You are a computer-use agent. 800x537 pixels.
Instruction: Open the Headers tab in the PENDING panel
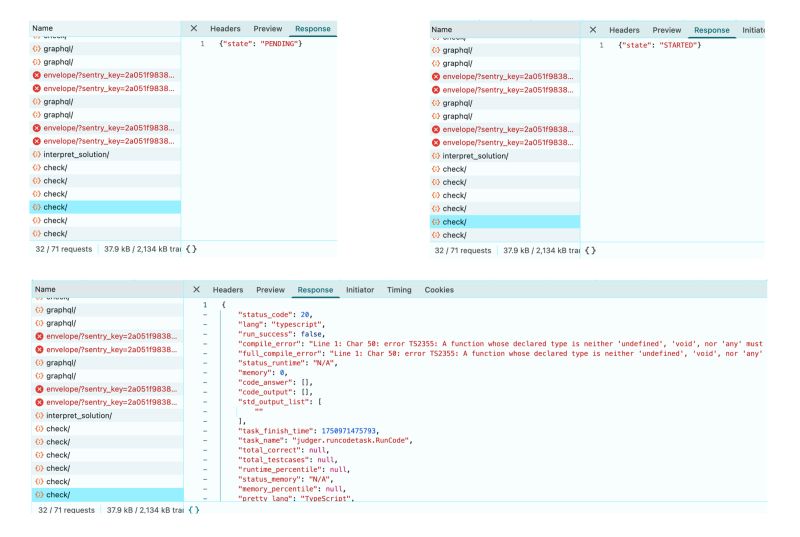tap(225, 29)
